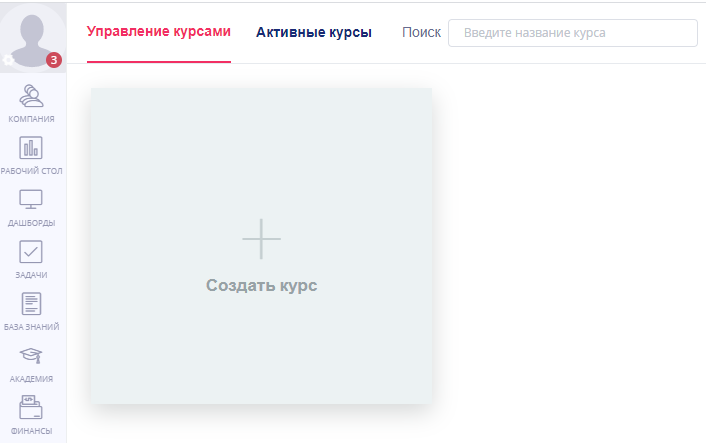Open Задачи checkmark icon
Image resolution: width=706 pixels, height=443 pixels.
(31, 252)
